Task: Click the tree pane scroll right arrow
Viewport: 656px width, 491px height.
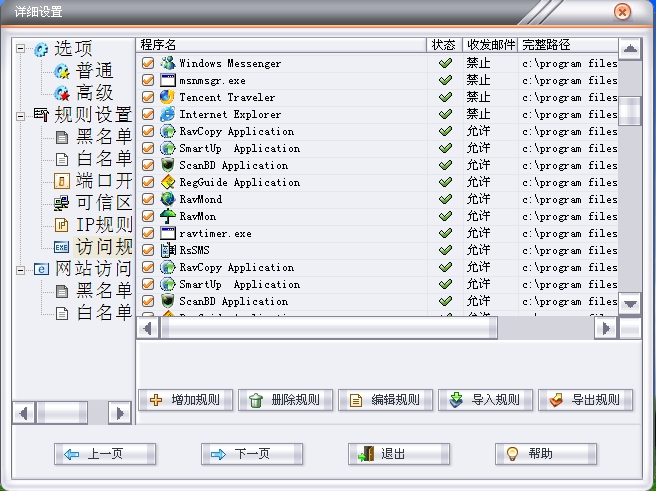Action: pos(120,413)
